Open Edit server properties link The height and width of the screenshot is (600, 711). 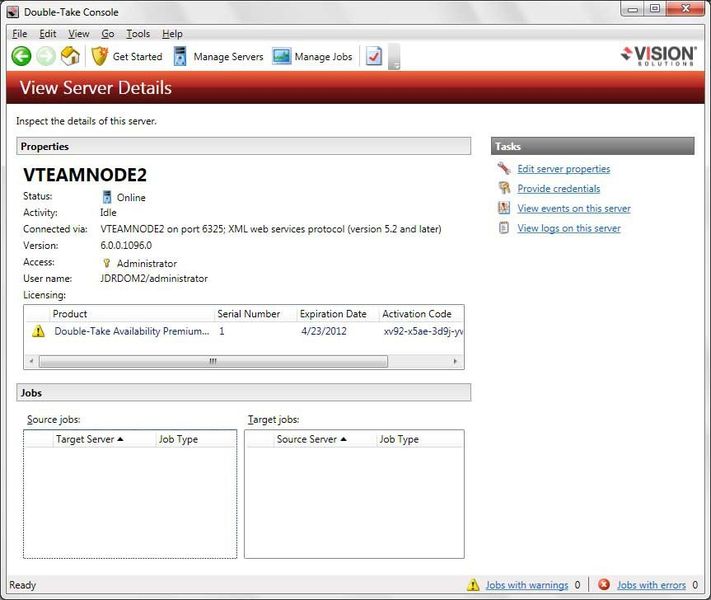tap(564, 169)
